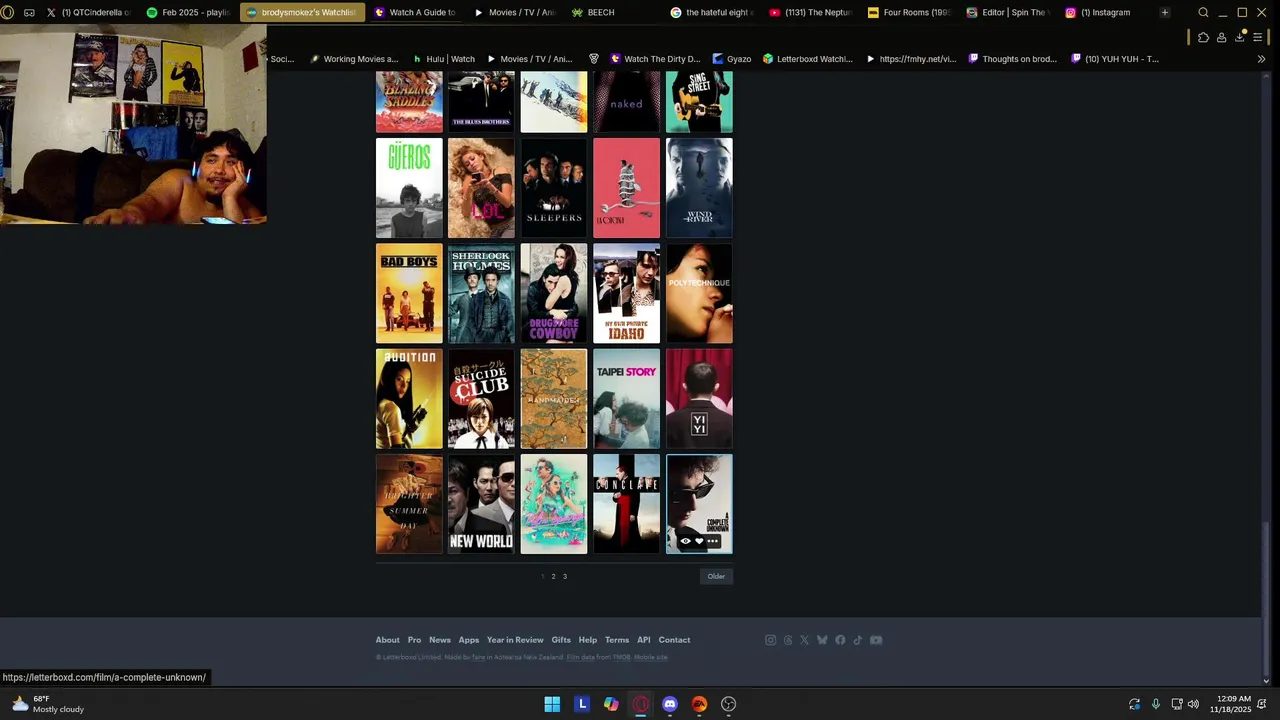Open the Opera menu logo icon
This screenshot has width=1280, height=720.
8,12
